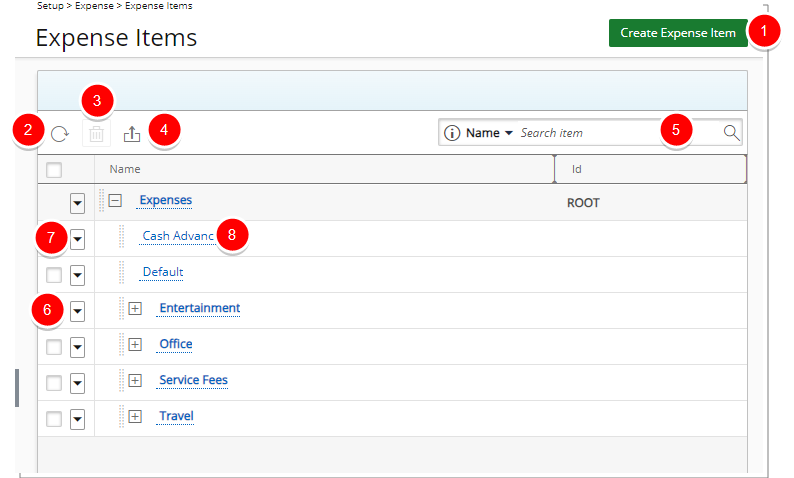This screenshot has height=478, width=794.
Task: Open the Cash Advance expense item
Action: [178, 236]
